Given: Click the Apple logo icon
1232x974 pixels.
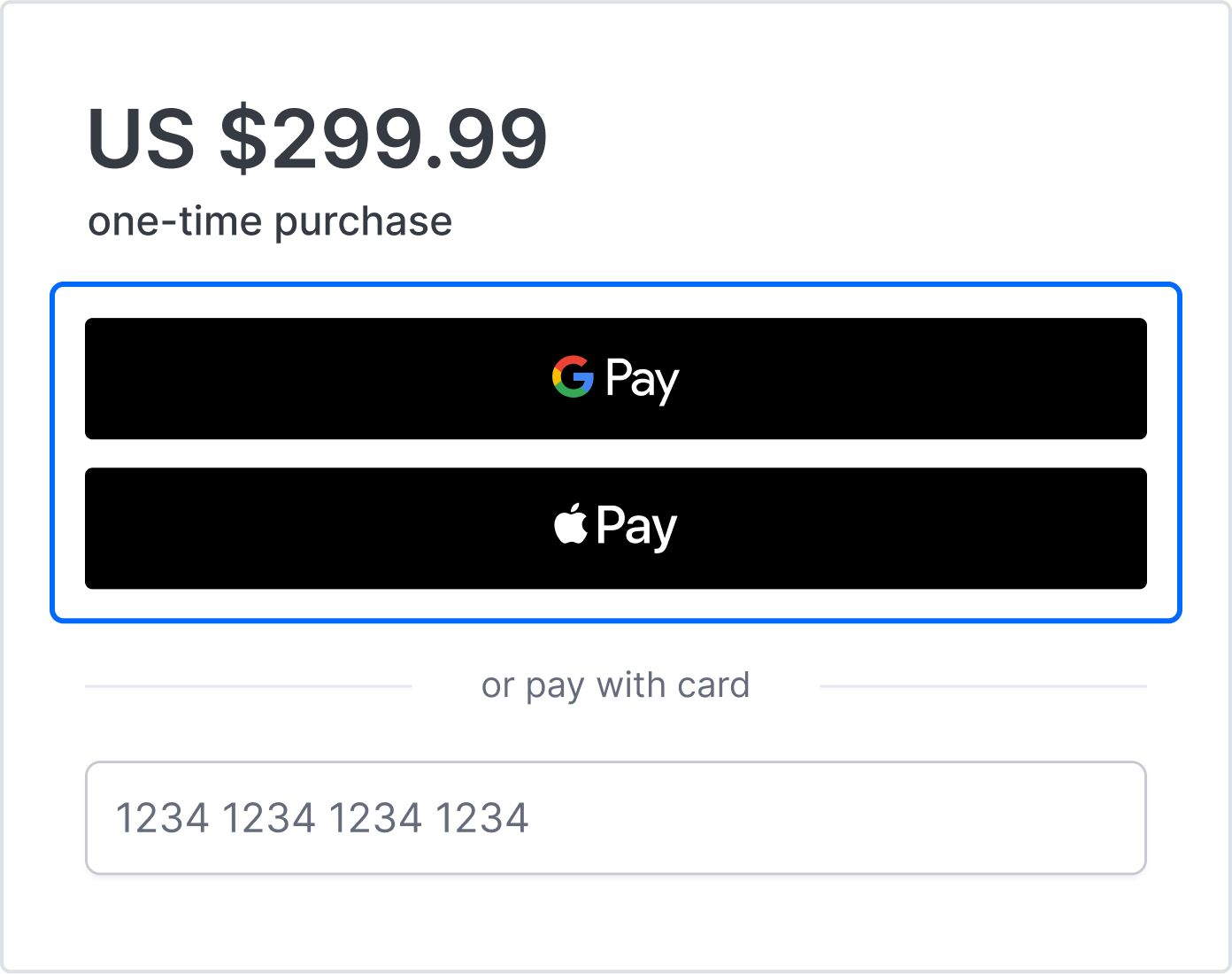Looking at the screenshot, I should (571, 523).
